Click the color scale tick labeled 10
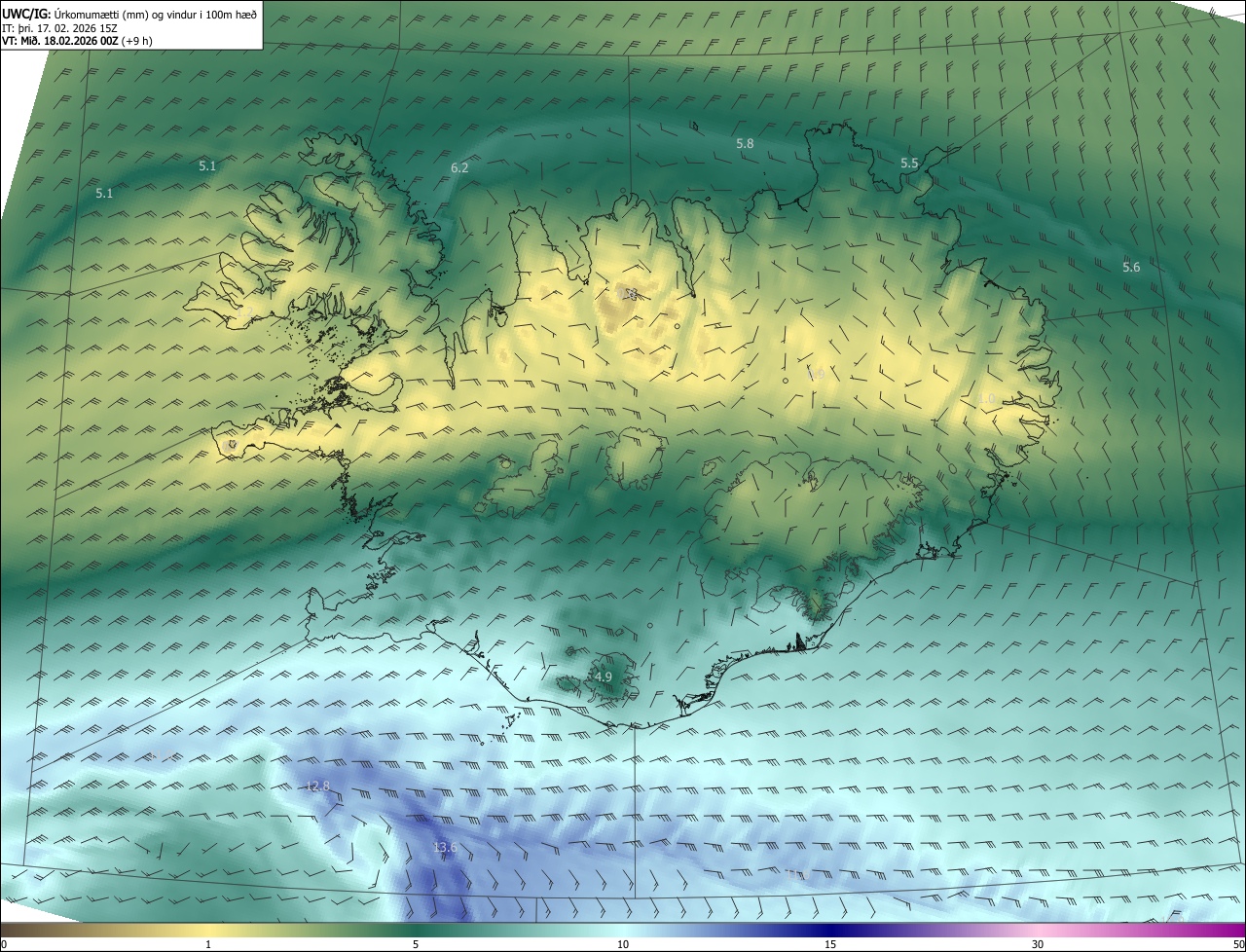Image resolution: width=1246 pixels, height=952 pixels. click(623, 944)
